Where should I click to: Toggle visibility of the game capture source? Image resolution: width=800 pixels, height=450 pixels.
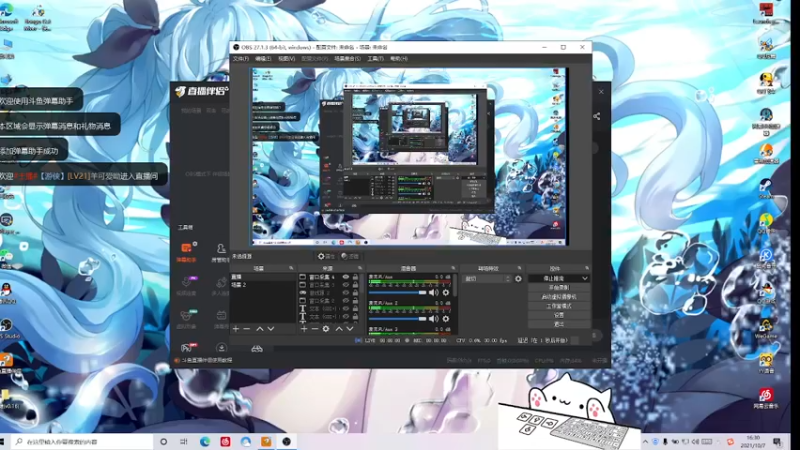[346, 293]
